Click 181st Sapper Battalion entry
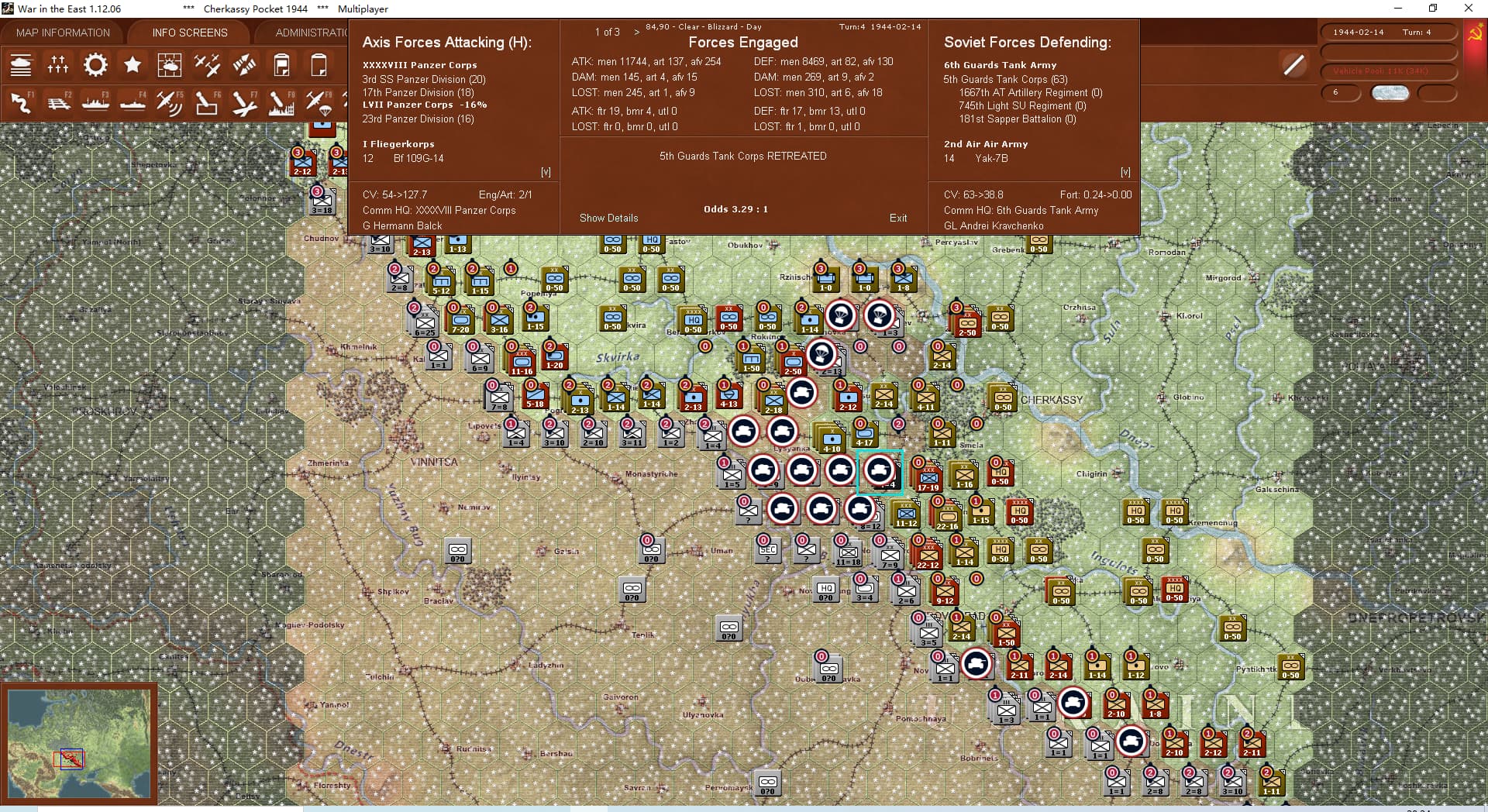The width and height of the screenshot is (1488, 812). [1018, 119]
